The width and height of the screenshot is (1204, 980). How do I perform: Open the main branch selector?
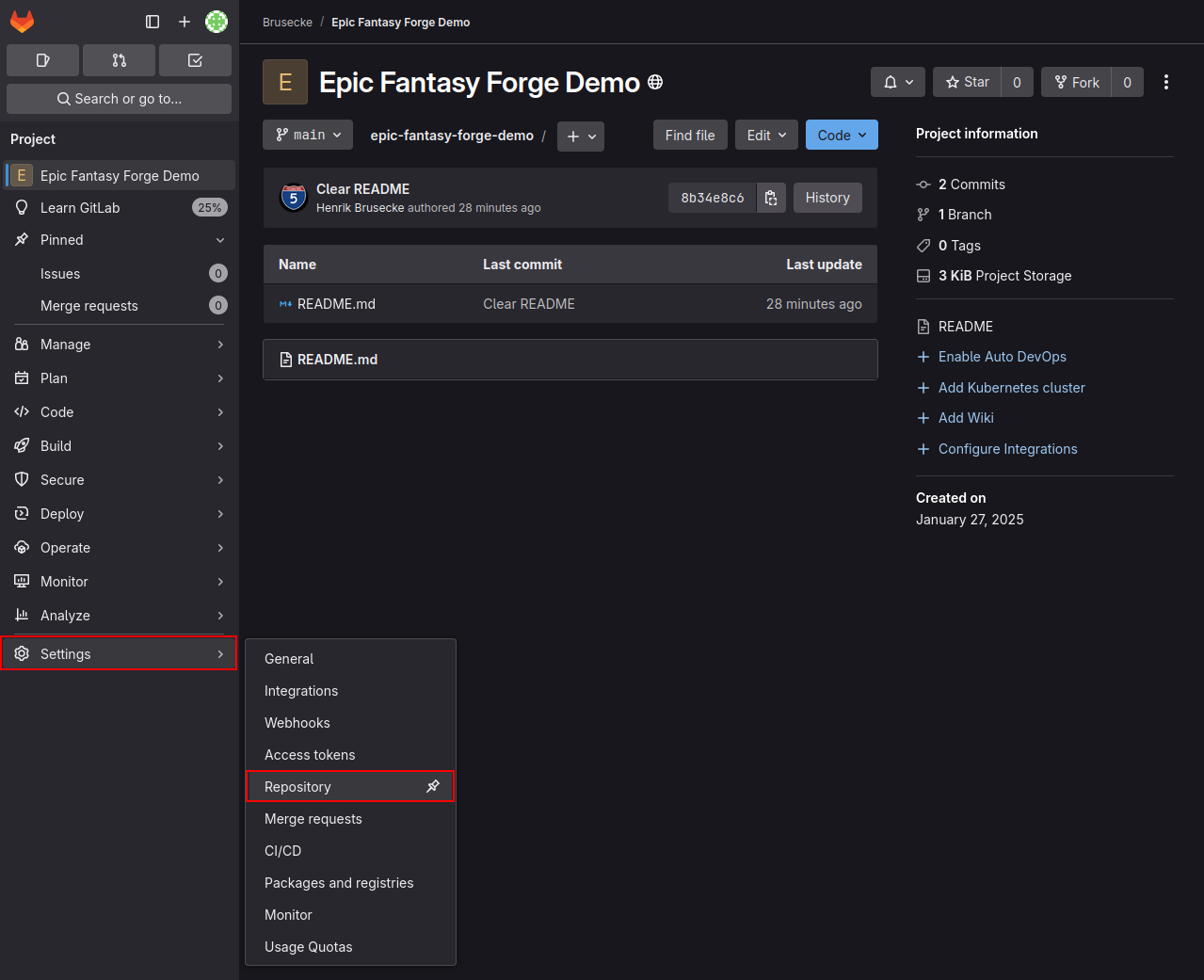click(308, 135)
